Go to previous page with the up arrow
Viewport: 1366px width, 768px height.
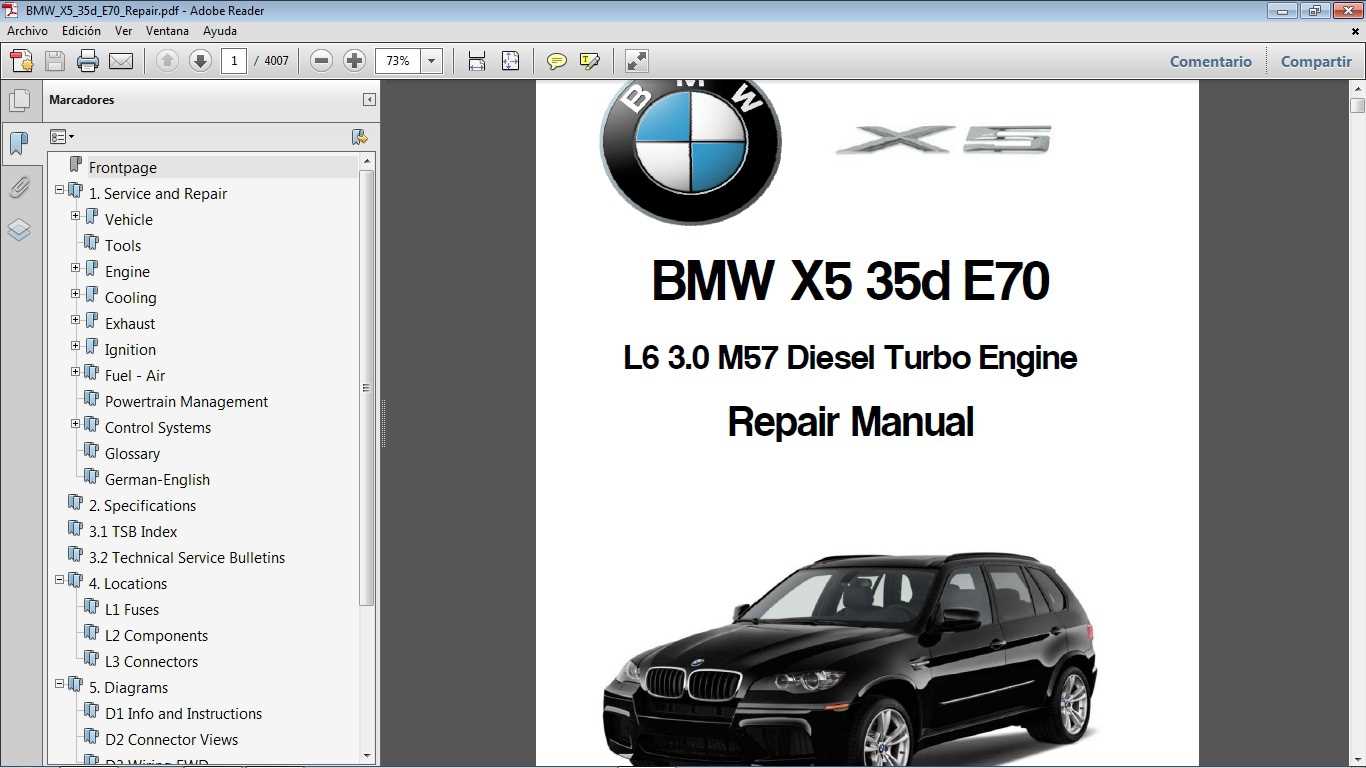point(167,61)
